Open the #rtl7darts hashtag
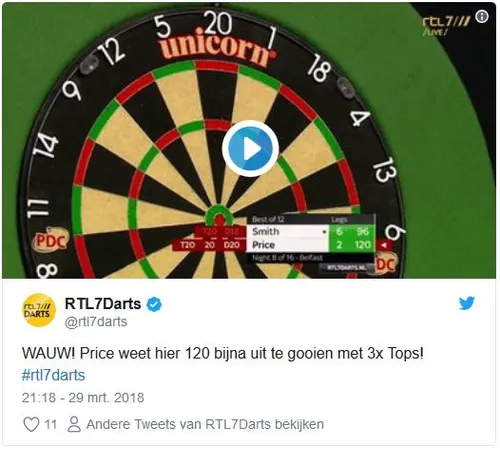 53,375
